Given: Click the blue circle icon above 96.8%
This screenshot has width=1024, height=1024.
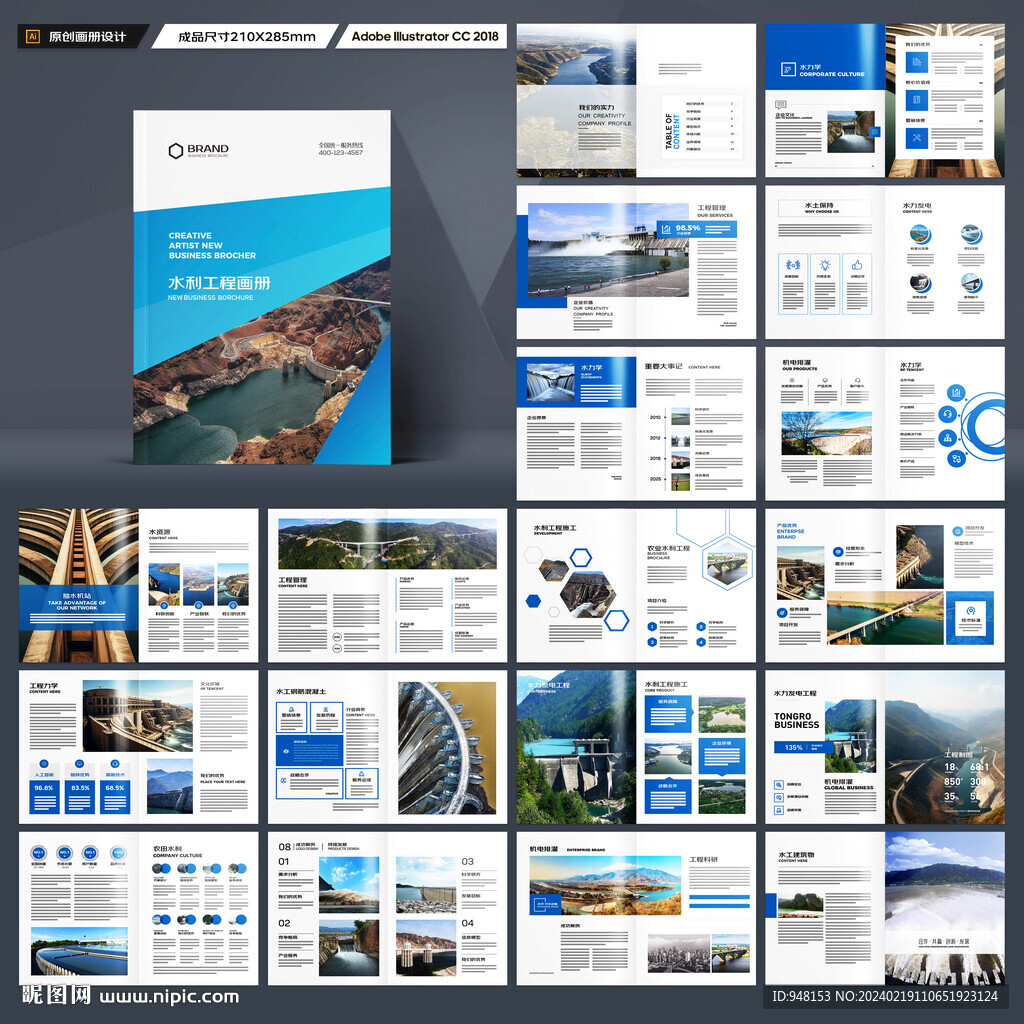Looking at the screenshot, I should coord(44,763).
